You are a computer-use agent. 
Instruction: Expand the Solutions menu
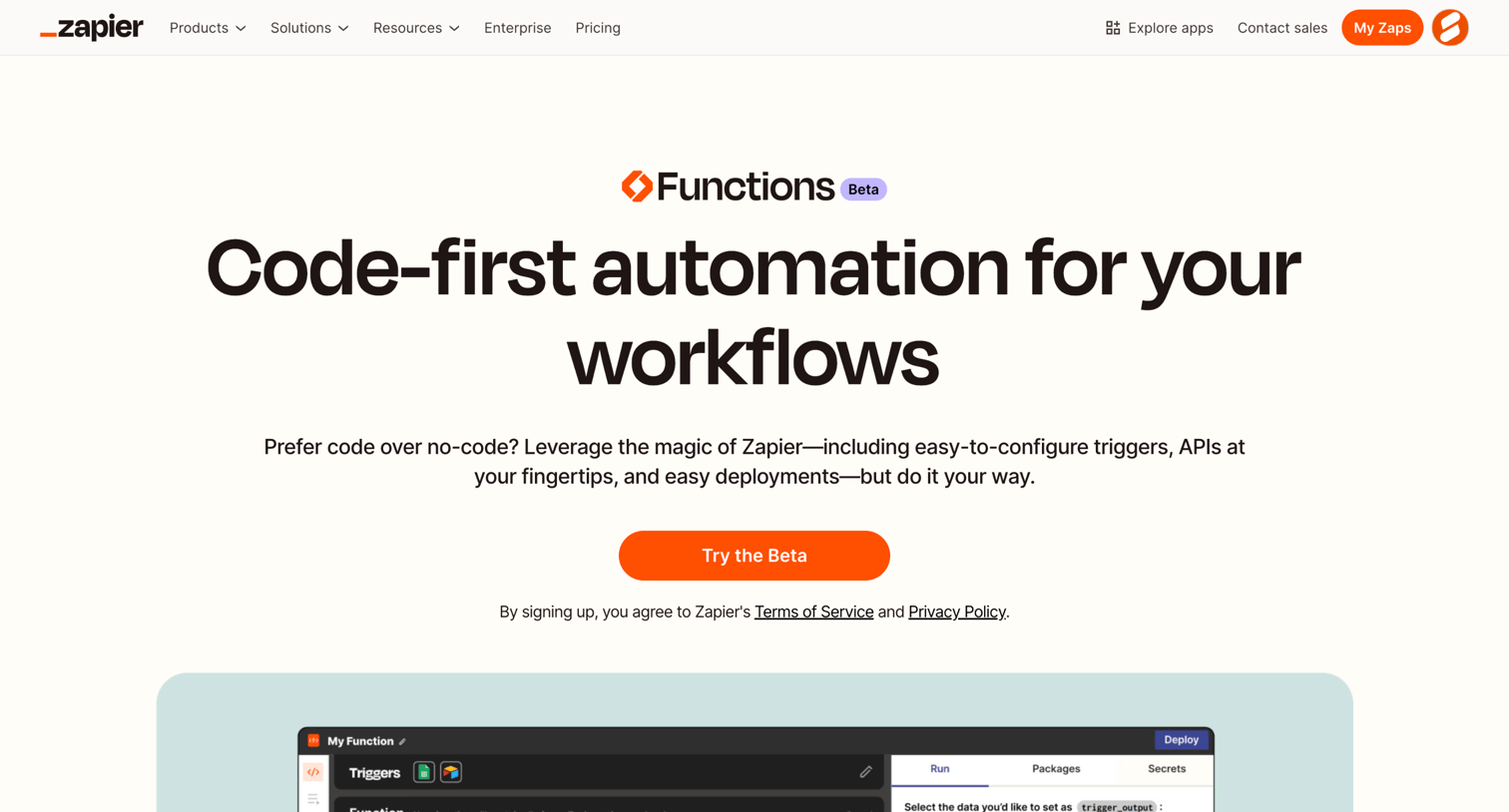coord(309,28)
